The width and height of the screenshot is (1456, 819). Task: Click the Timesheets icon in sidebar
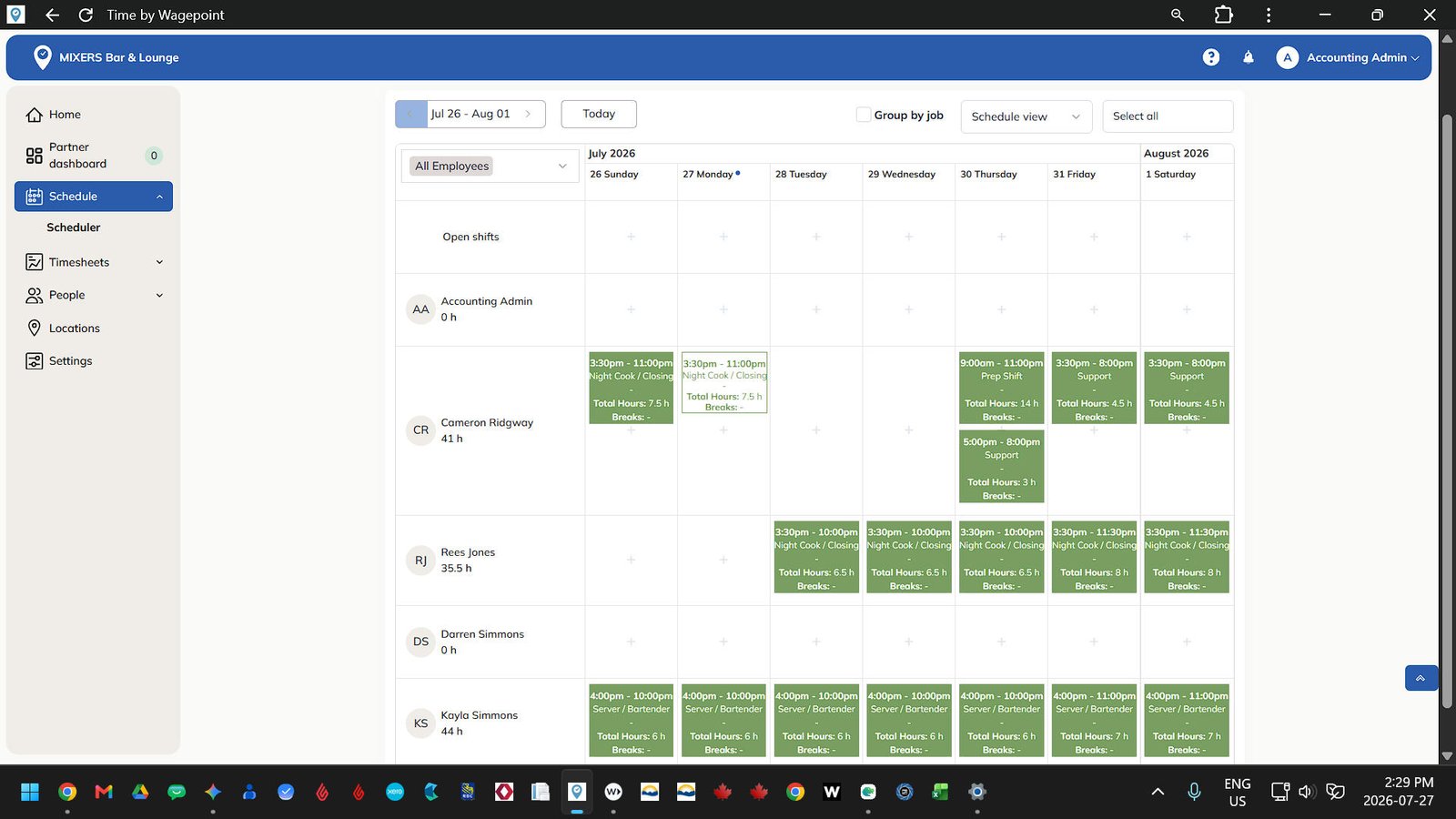pyautogui.click(x=35, y=262)
